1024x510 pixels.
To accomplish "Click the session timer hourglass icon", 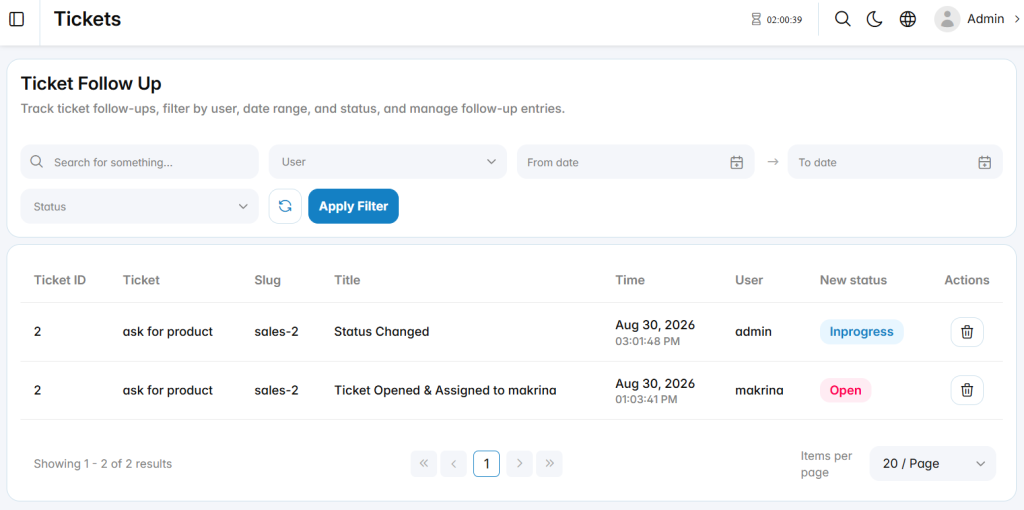I will click(756, 20).
